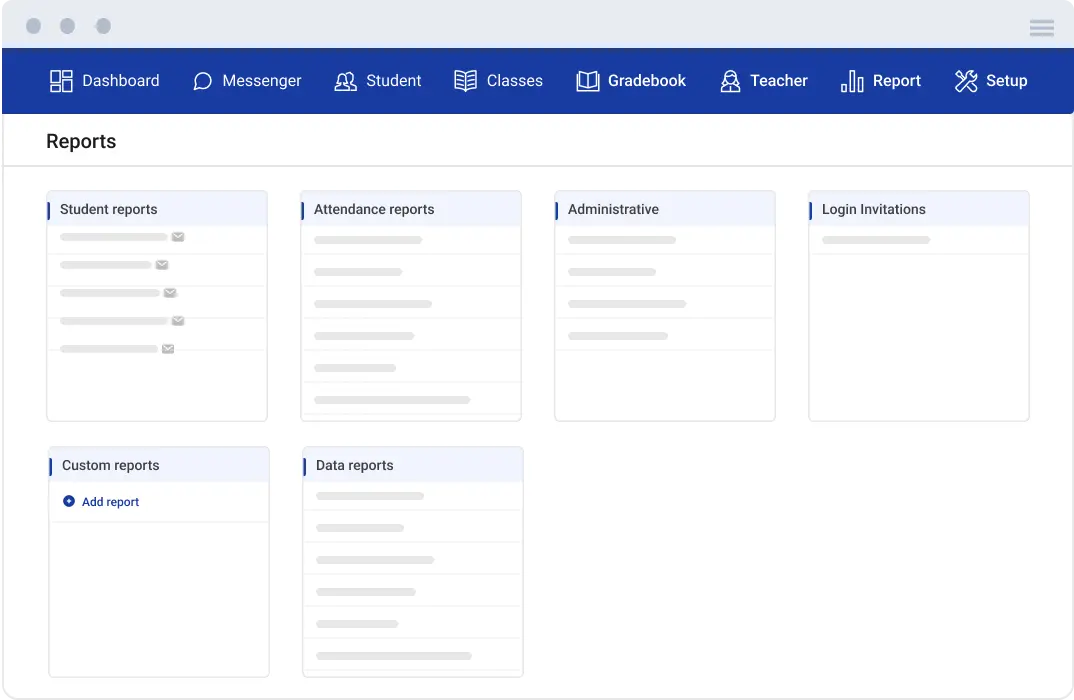Click envelope icon on last Student report
Screen dimensions: 1074x700
[x=168, y=349]
